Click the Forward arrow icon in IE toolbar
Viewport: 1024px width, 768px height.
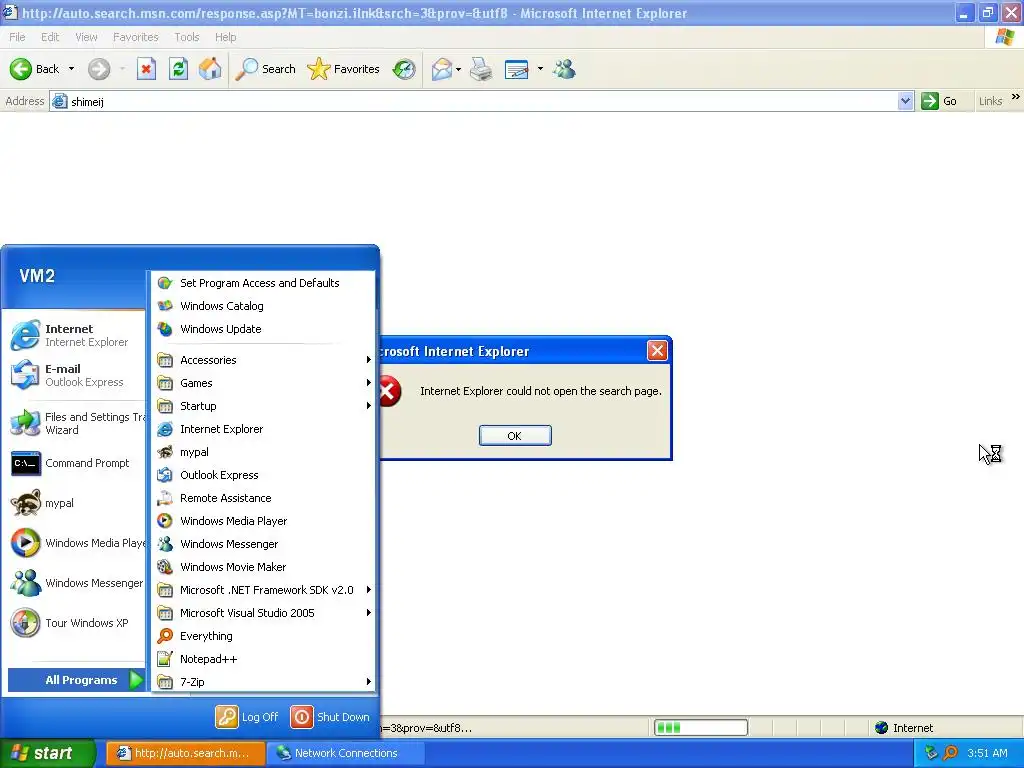(x=99, y=69)
